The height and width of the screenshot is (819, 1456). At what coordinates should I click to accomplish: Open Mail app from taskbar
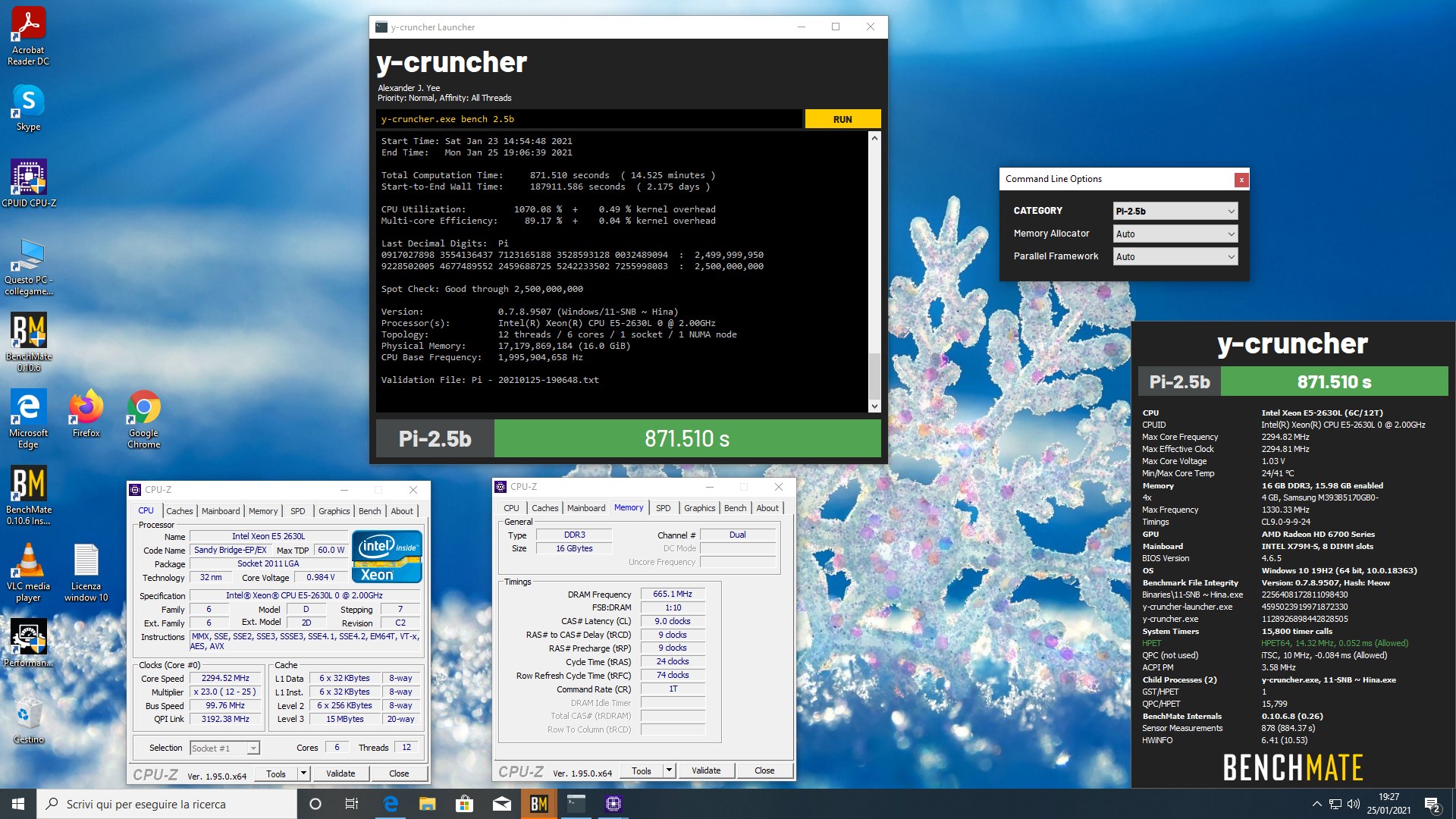coord(501,804)
